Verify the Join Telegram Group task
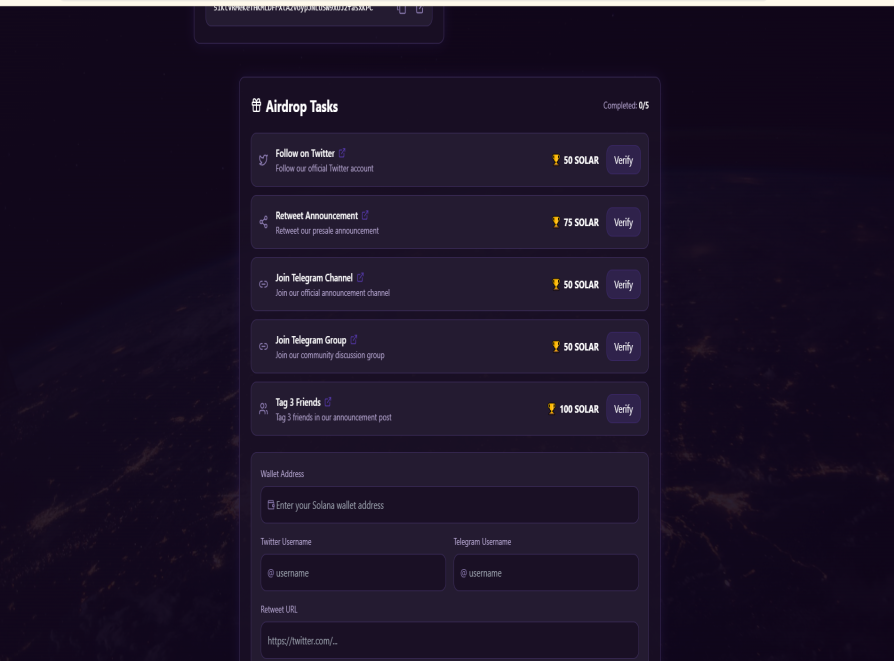The height and width of the screenshot is (661, 894). (623, 346)
